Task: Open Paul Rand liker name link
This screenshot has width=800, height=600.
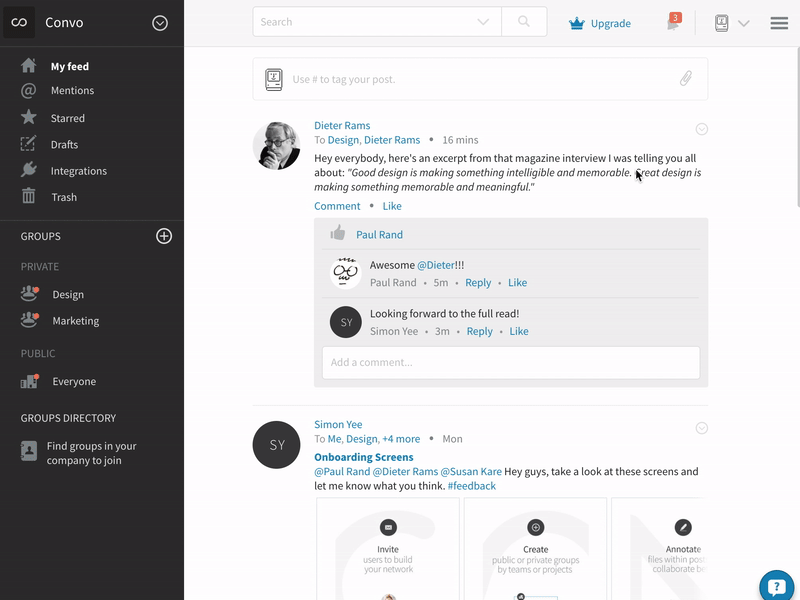Action: [379, 235]
